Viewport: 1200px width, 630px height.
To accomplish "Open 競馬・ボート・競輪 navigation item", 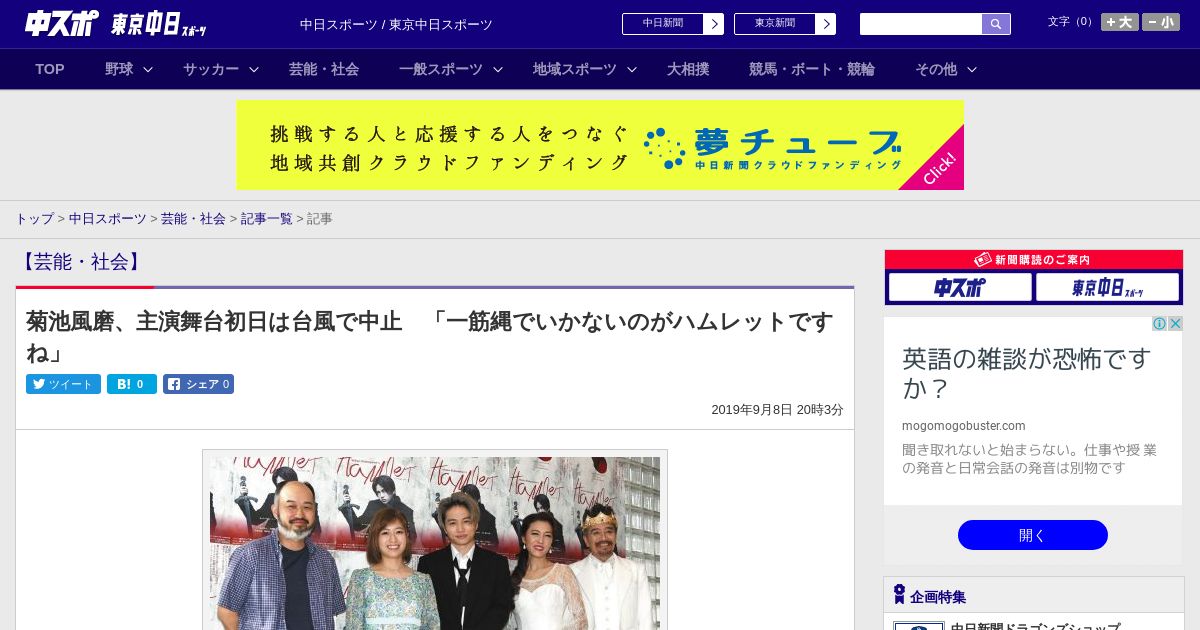I will coord(812,69).
